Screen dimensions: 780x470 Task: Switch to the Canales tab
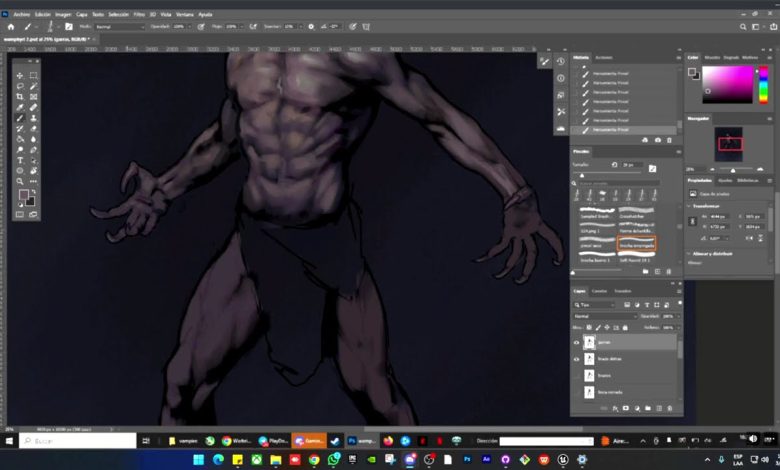[x=599, y=291]
